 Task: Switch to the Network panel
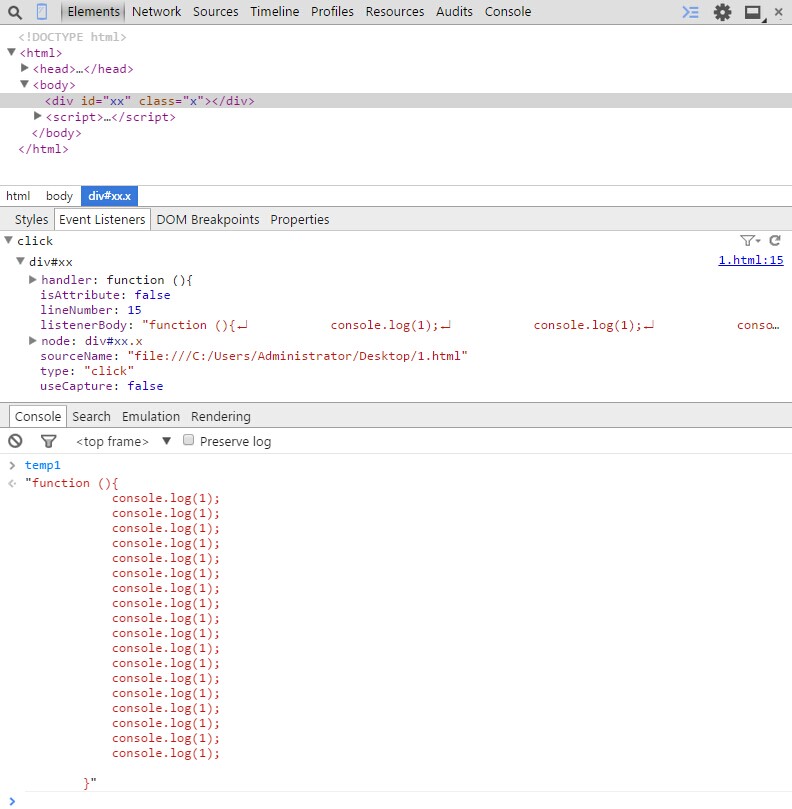tap(156, 11)
